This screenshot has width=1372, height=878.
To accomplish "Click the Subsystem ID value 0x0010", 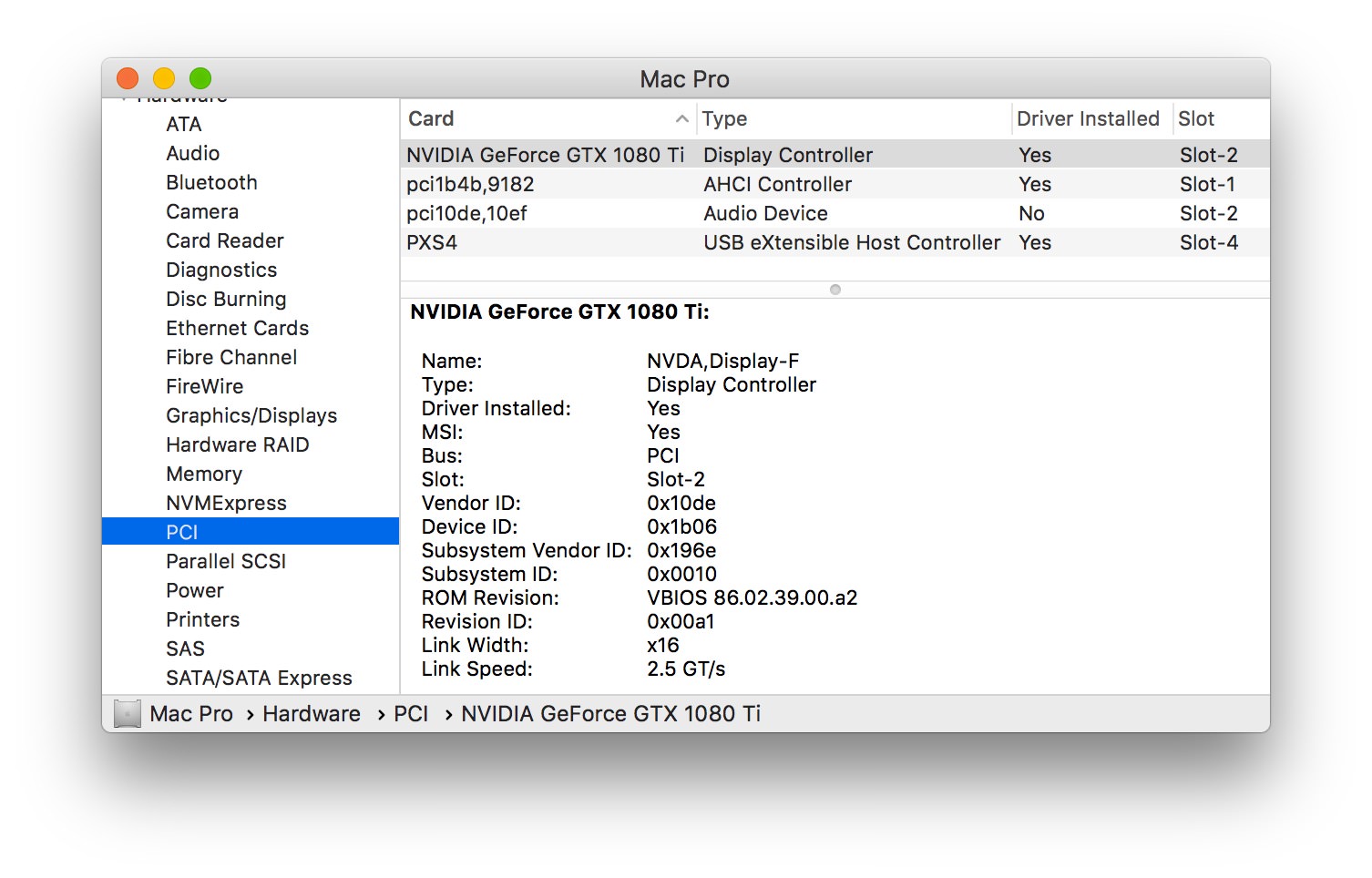I will 681,574.
